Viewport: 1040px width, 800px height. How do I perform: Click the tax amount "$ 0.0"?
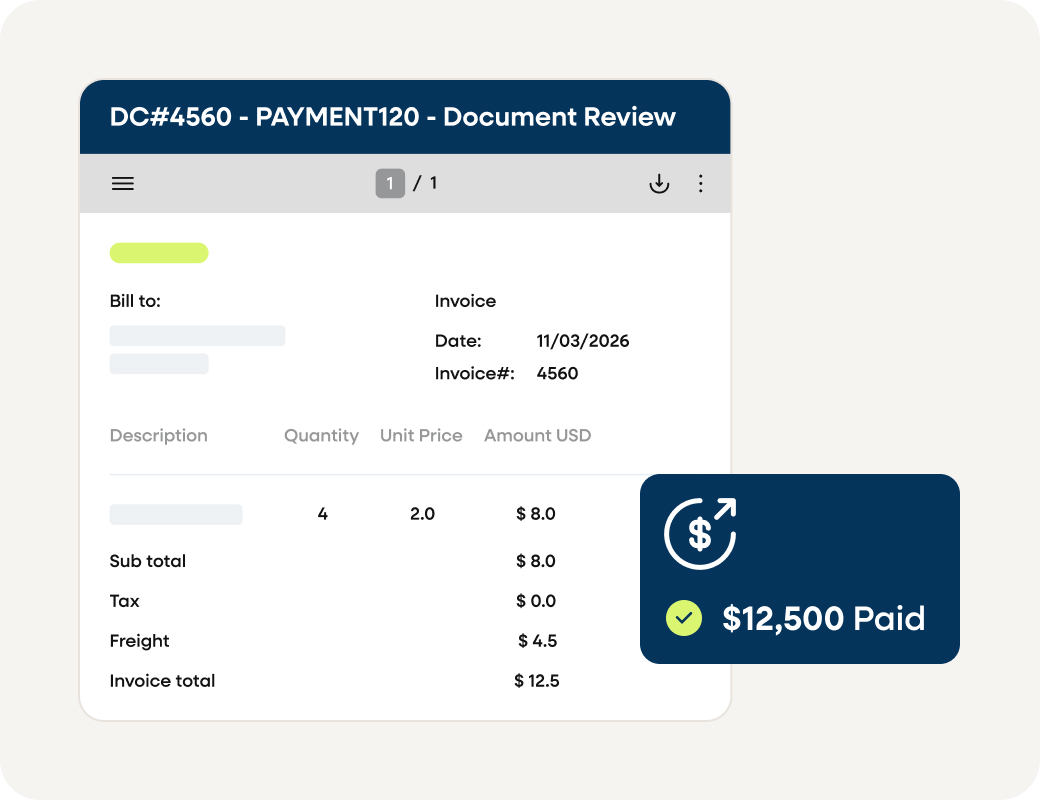tap(536, 601)
